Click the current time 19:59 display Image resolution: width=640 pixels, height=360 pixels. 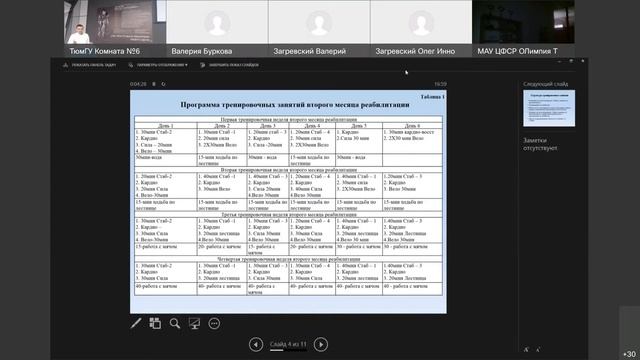(x=440, y=84)
